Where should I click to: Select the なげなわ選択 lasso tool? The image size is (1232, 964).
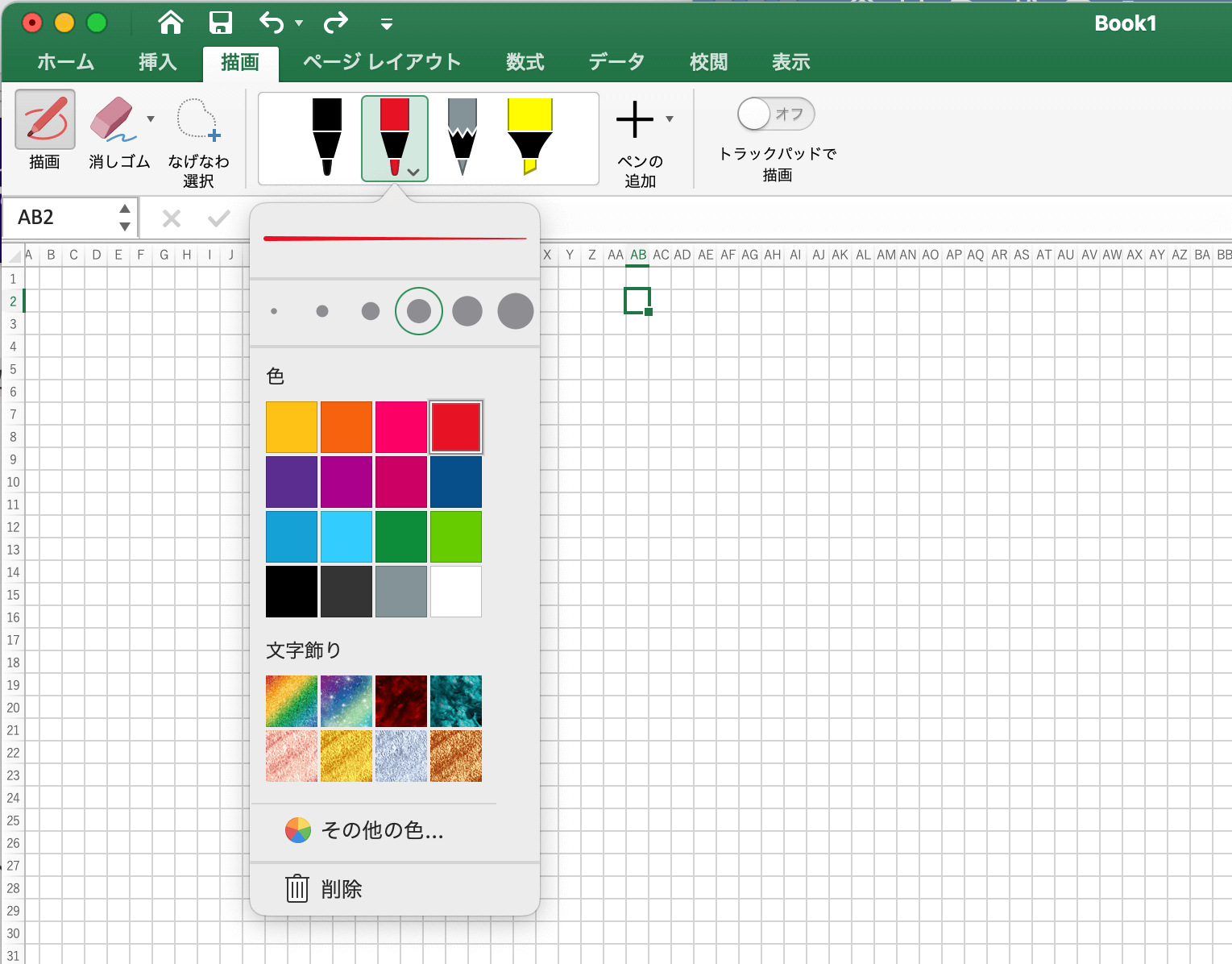pyautogui.click(x=198, y=141)
